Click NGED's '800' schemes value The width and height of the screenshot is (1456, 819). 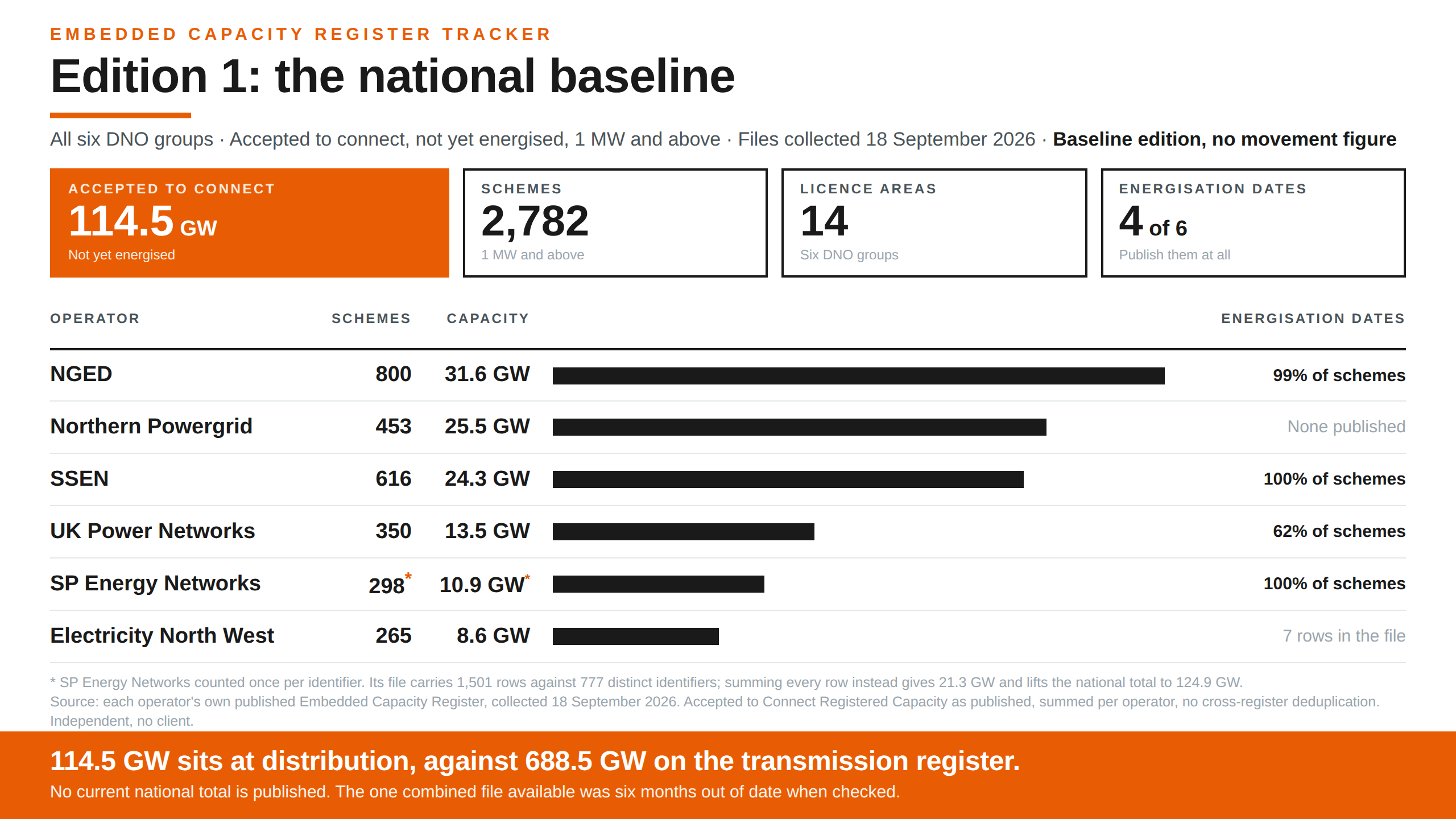(394, 374)
